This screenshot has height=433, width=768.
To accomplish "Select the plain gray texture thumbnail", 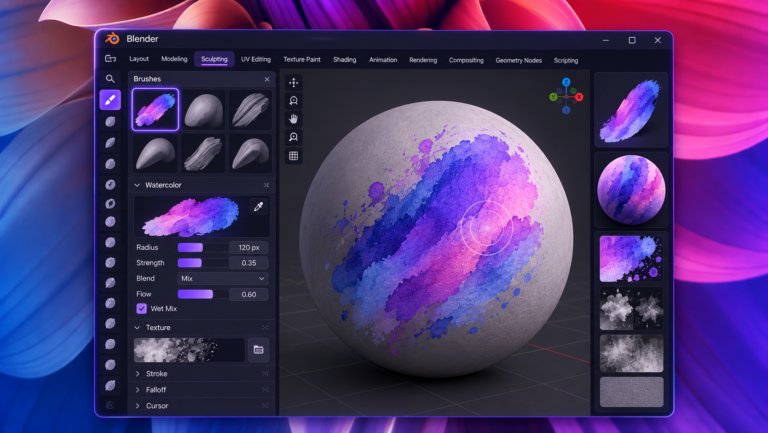I will [x=631, y=392].
